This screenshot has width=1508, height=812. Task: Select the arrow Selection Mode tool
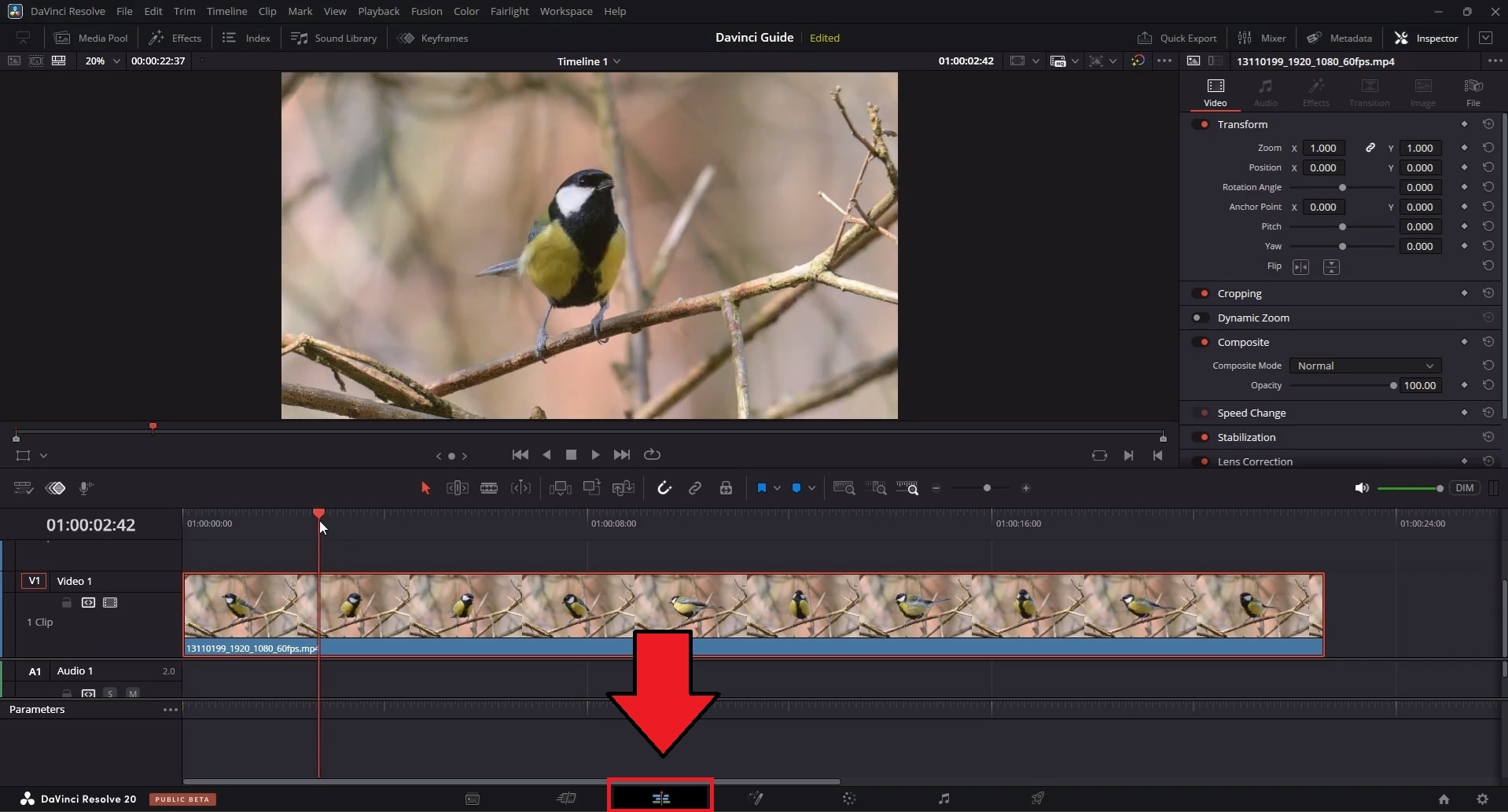tap(425, 488)
